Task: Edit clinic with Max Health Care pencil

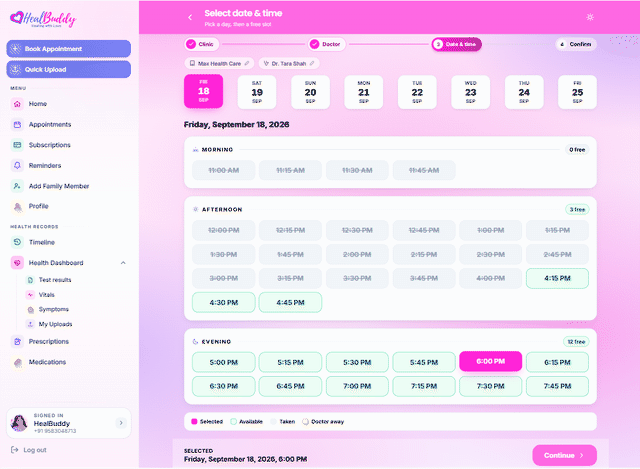Action: tap(247, 64)
